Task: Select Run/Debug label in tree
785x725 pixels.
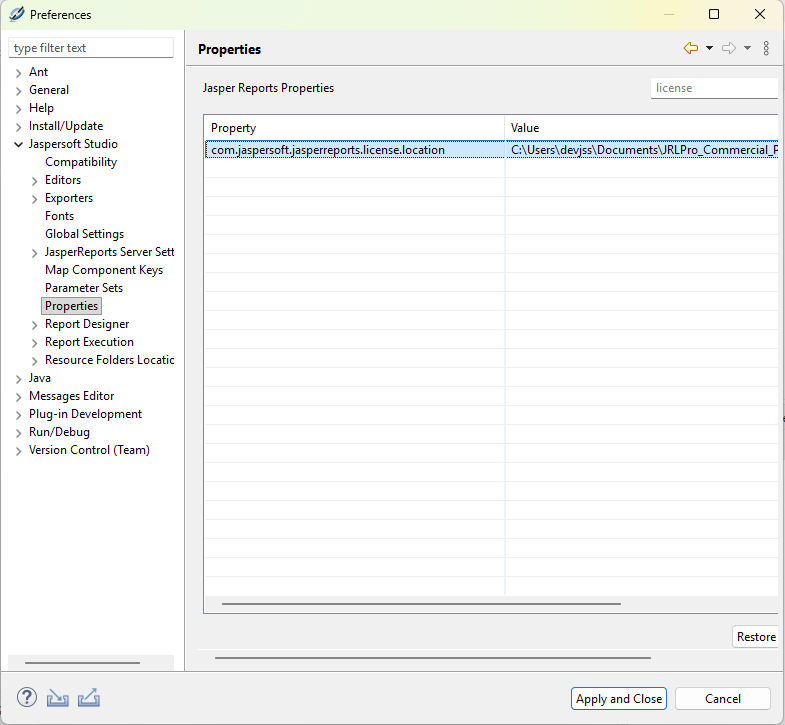Action: pos(59,432)
